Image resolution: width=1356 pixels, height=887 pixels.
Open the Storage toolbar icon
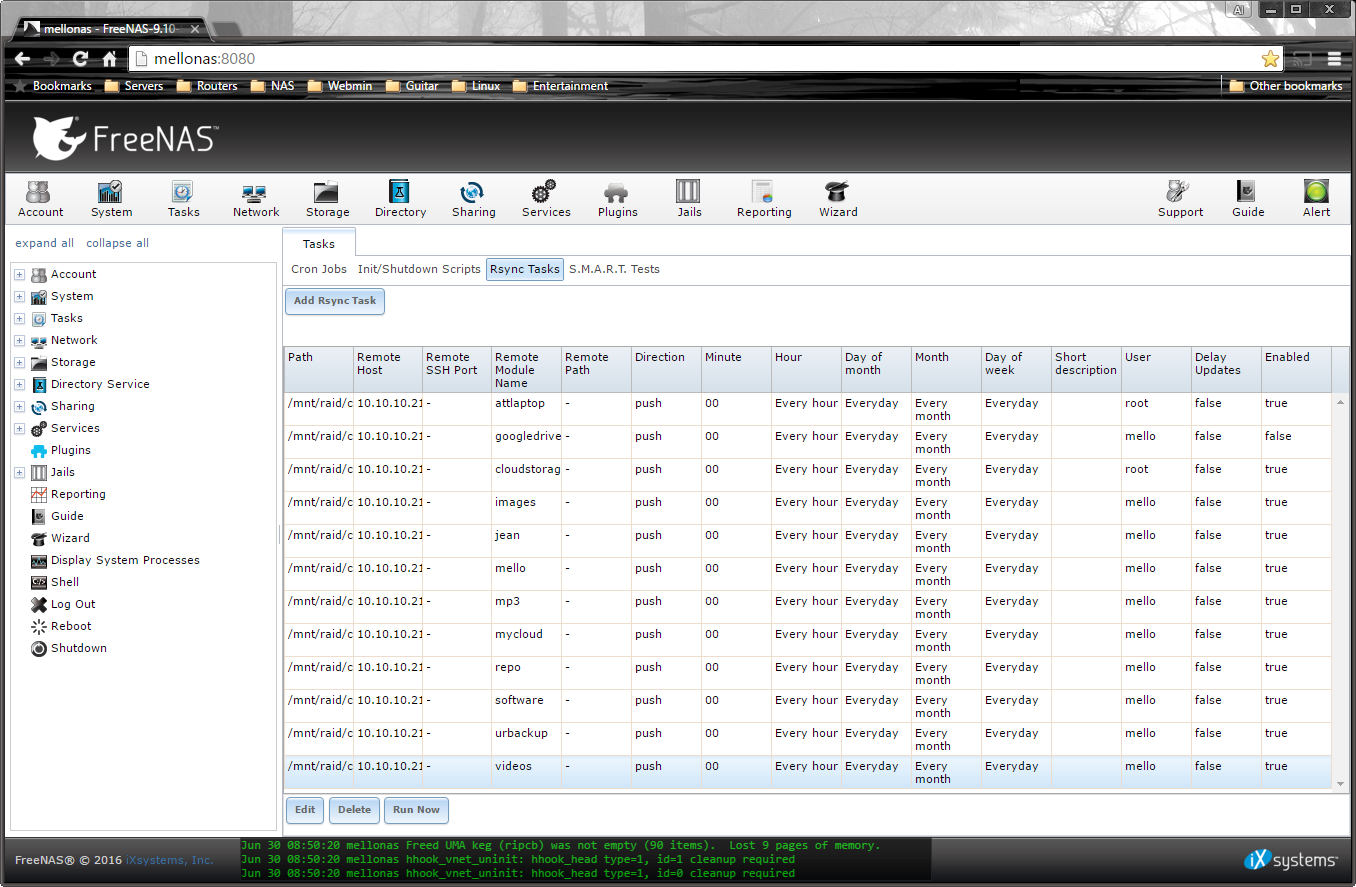click(x=328, y=198)
